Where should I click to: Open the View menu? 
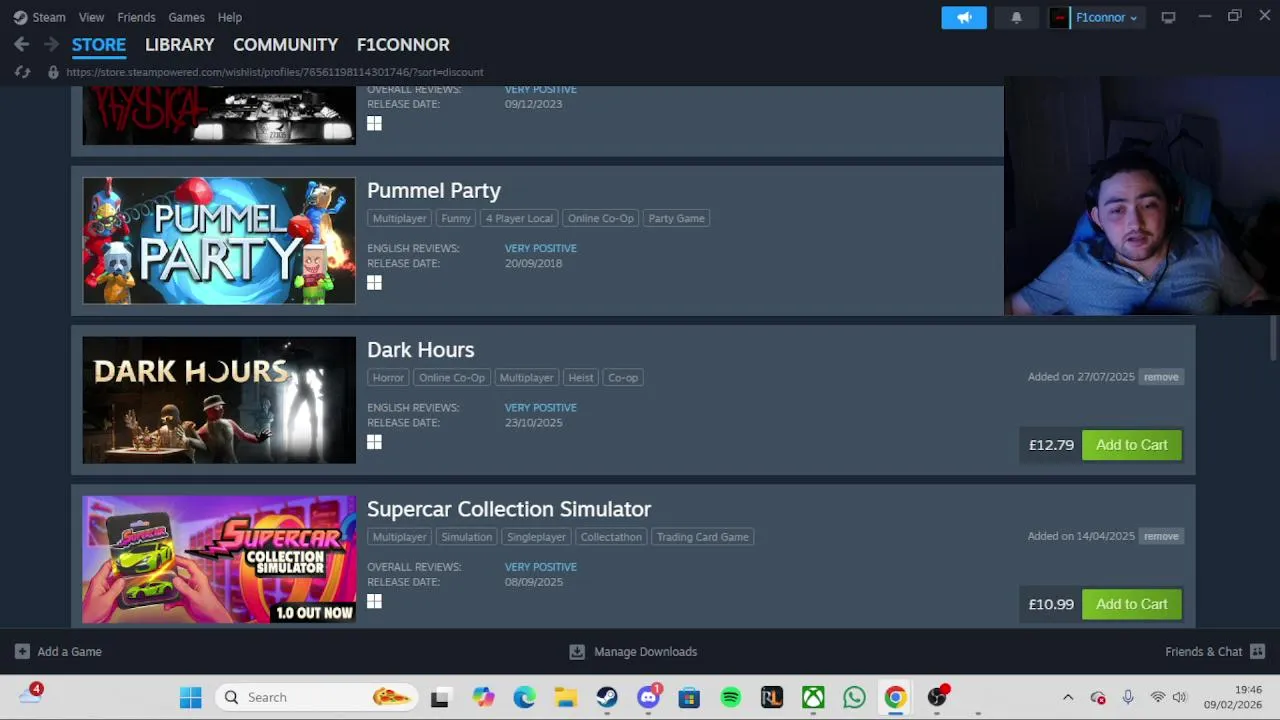91,17
